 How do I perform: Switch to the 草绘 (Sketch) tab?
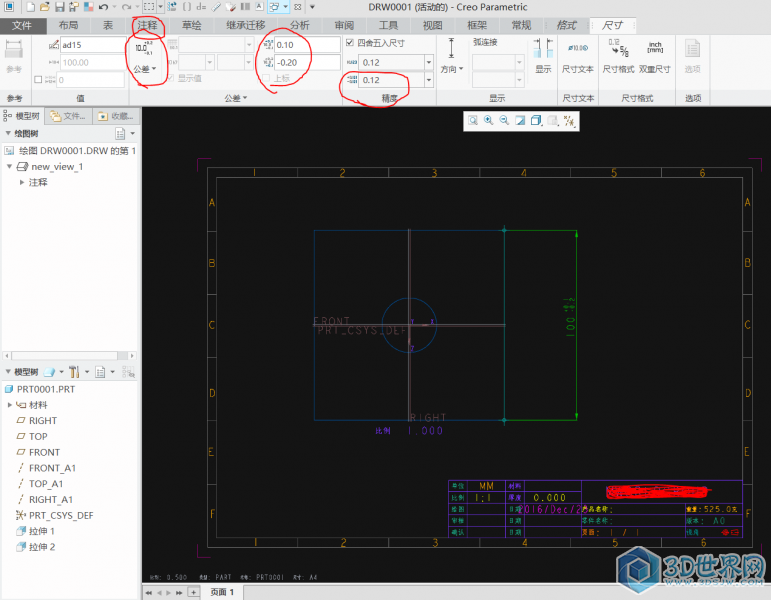191,26
